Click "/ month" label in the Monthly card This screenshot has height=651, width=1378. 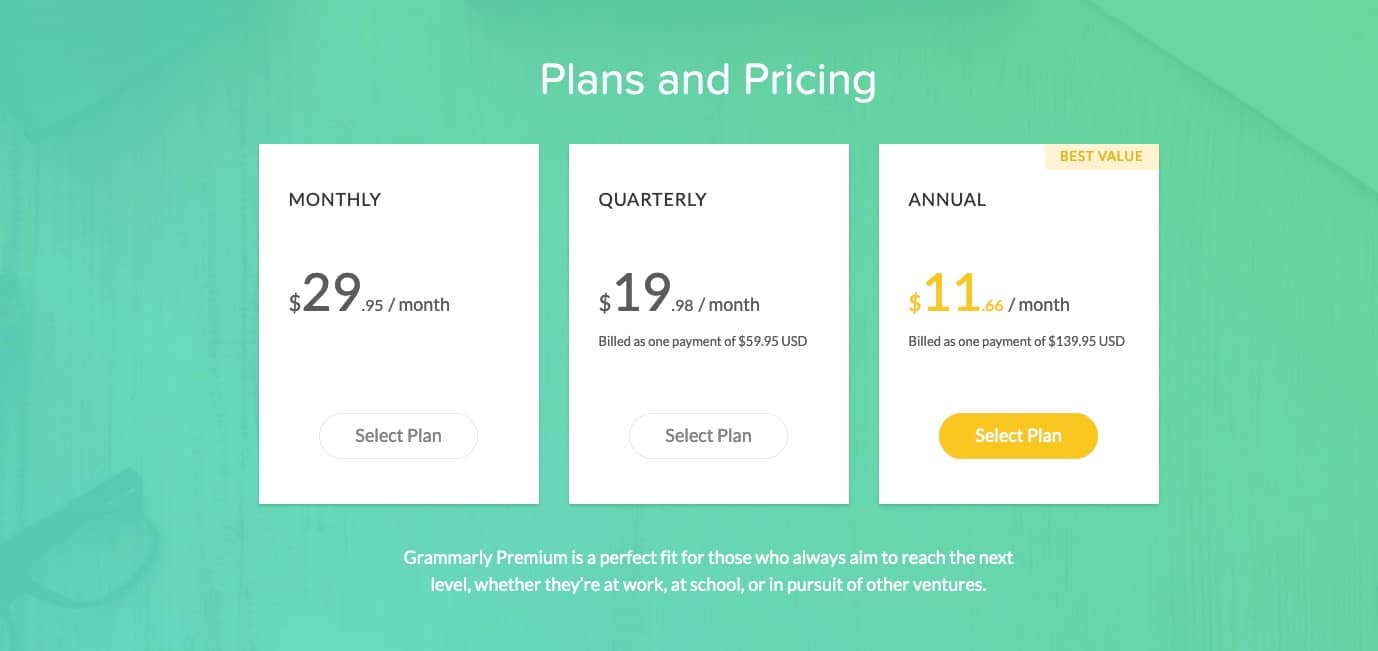419,305
